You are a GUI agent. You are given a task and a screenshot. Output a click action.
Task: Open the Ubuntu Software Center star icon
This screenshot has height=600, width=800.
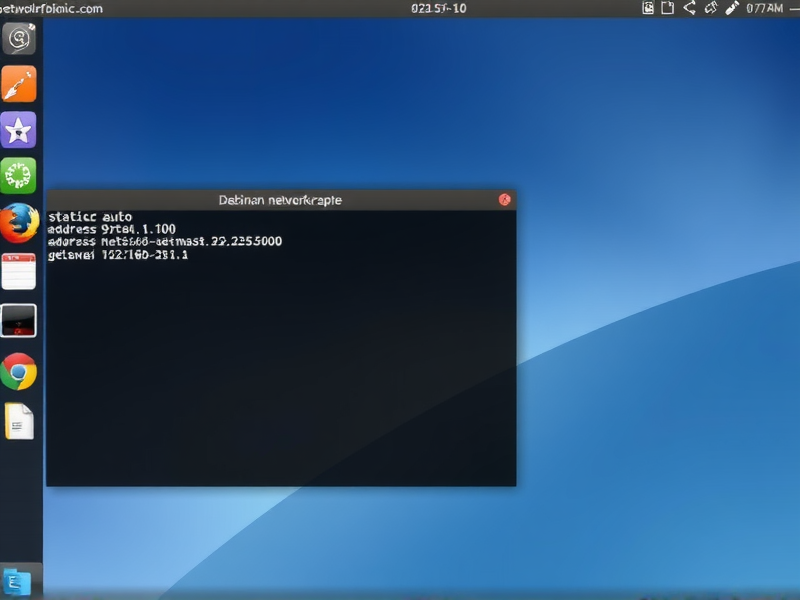pyautogui.click(x=20, y=127)
